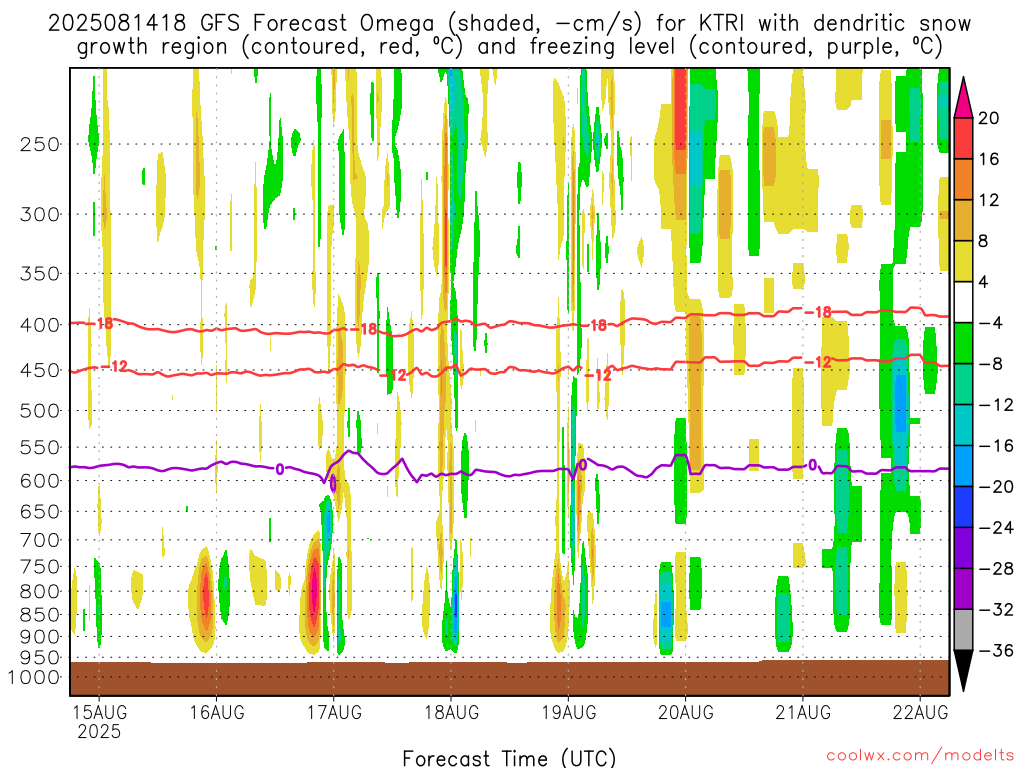The image size is (1024, 768).
Task: Click the second line of the chart title
Action: pos(509,47)
